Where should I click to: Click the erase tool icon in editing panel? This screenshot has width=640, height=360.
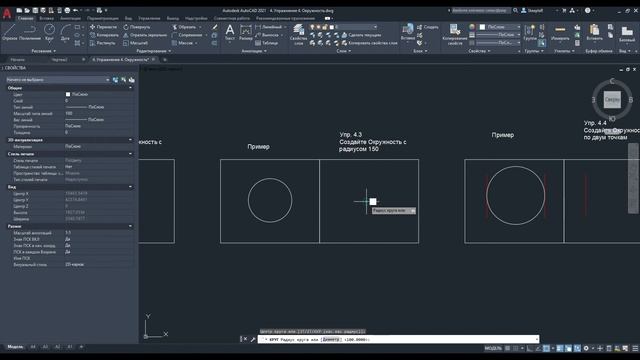(x=215, y=27)
